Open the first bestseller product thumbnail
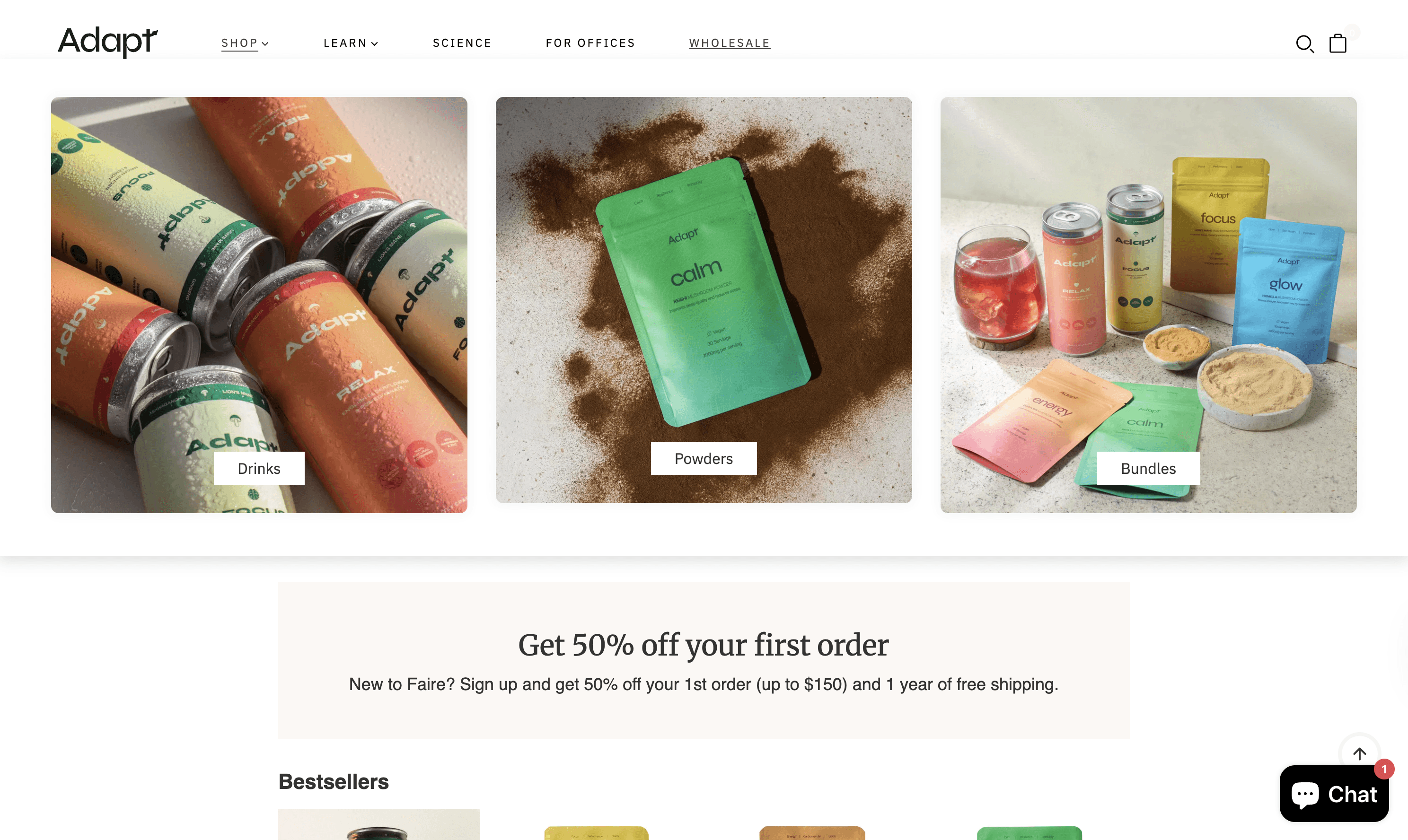Image resolution: width=1408 pixels, height=840 pixels. click(379, 824)
